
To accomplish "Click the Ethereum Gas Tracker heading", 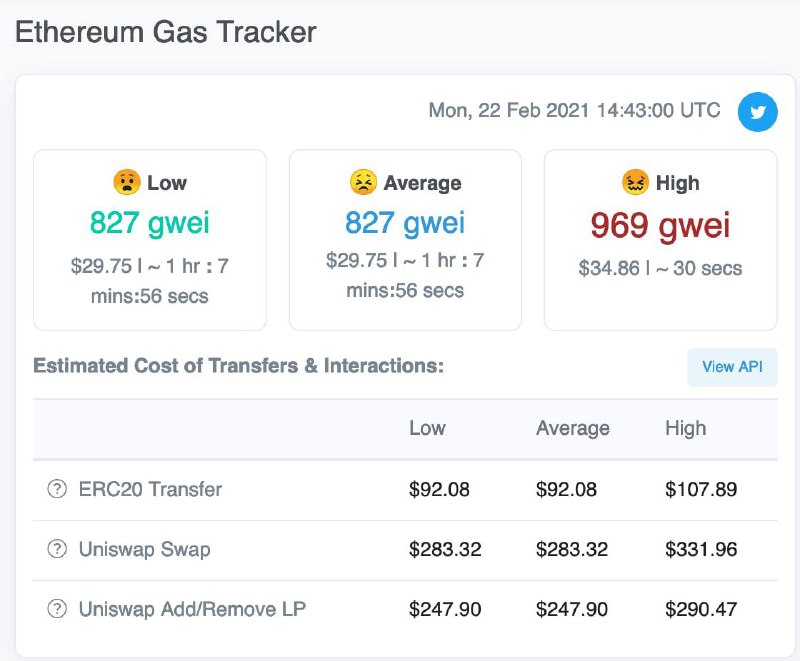I will pos(166,32).
